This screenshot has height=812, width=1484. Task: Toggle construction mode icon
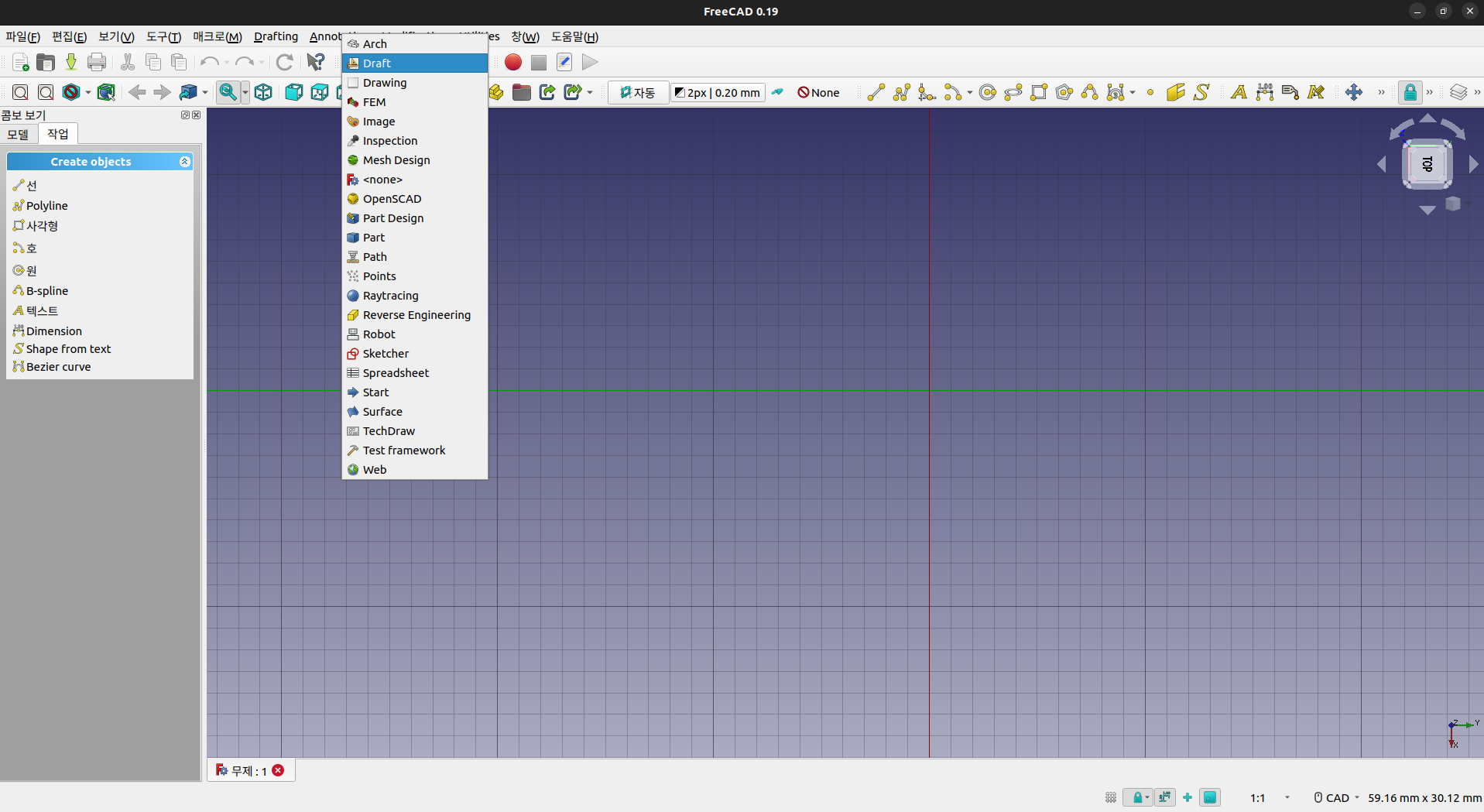777,93
